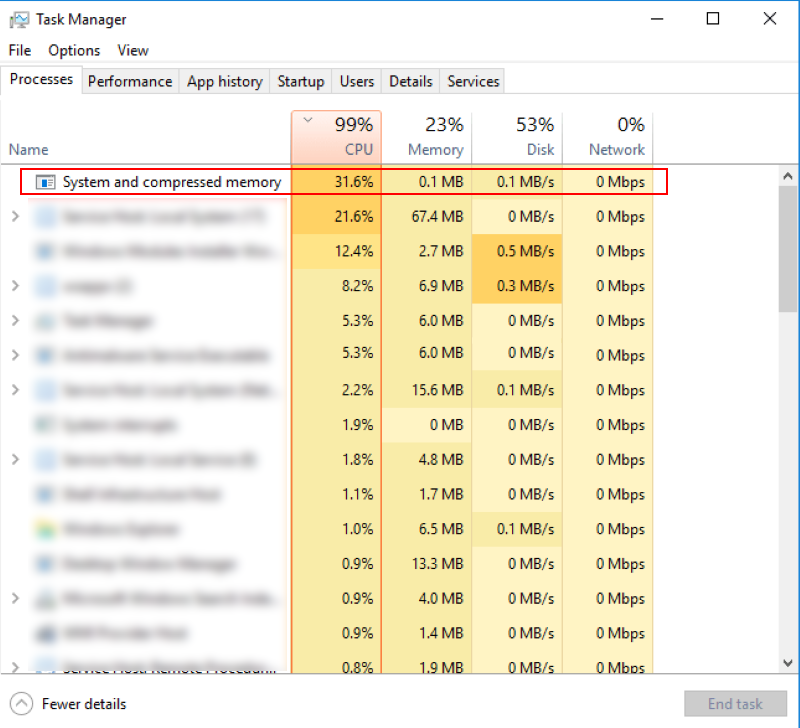Click the icon of the process using 1.9% CPU
The width and height of the screenshot is (800, 728).
click(x=45, y=425)
